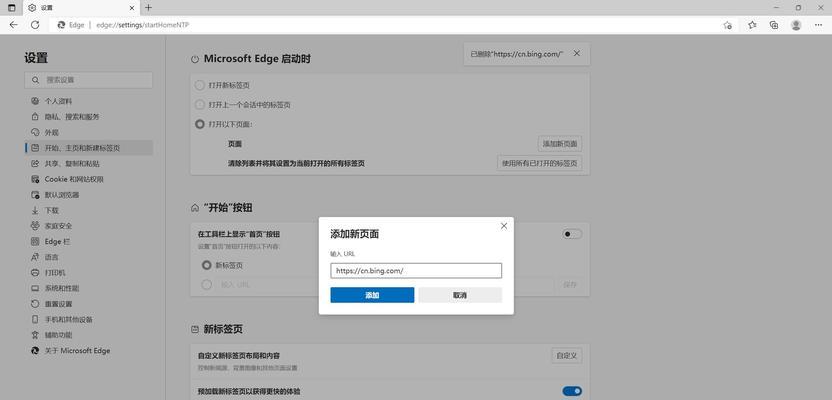Click the 辅助功能 sidebar icon
The height and width of the screenshot is (400, 832).
(x=35, y=335)
